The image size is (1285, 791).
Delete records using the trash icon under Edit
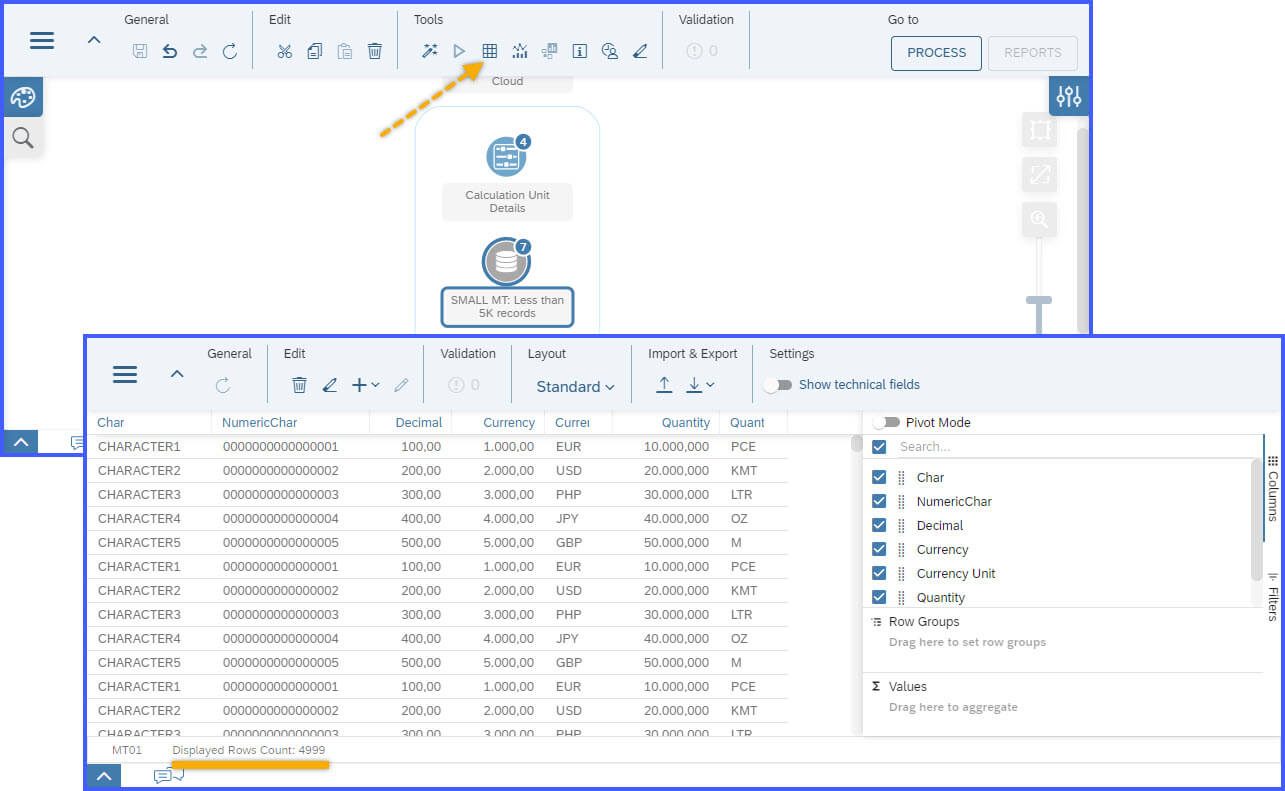click(299, 384)
